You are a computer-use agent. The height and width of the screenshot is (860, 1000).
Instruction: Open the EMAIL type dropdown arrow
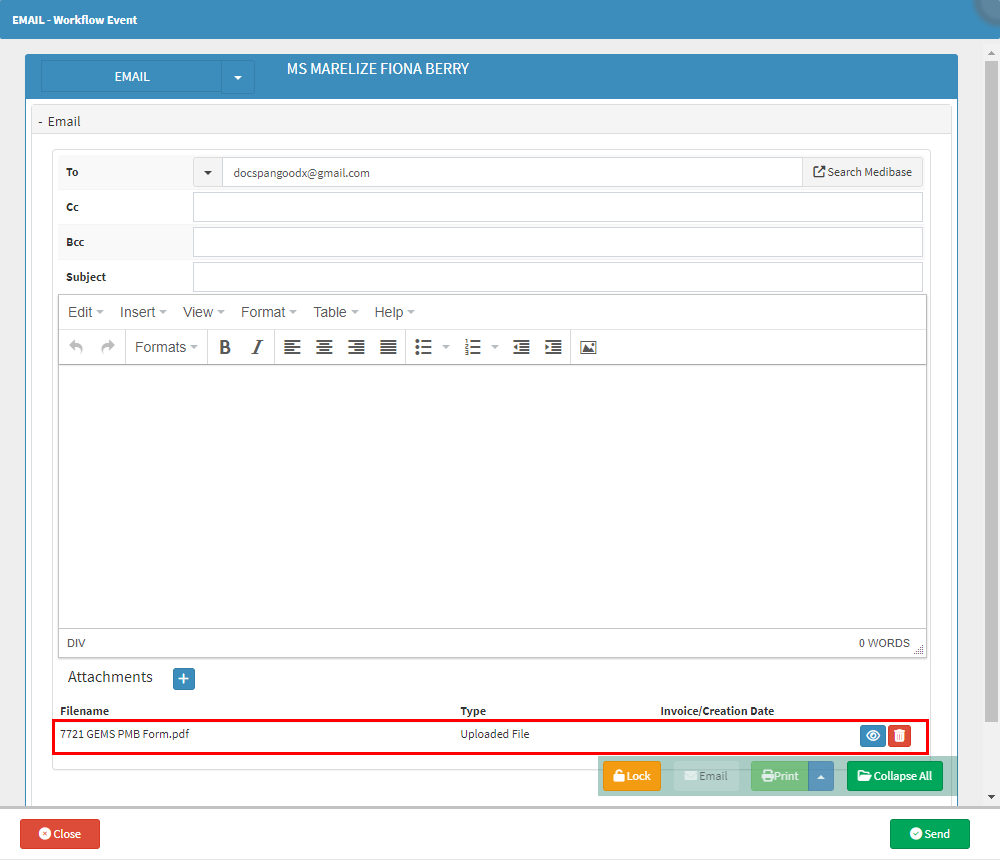[x=238, y=77]
